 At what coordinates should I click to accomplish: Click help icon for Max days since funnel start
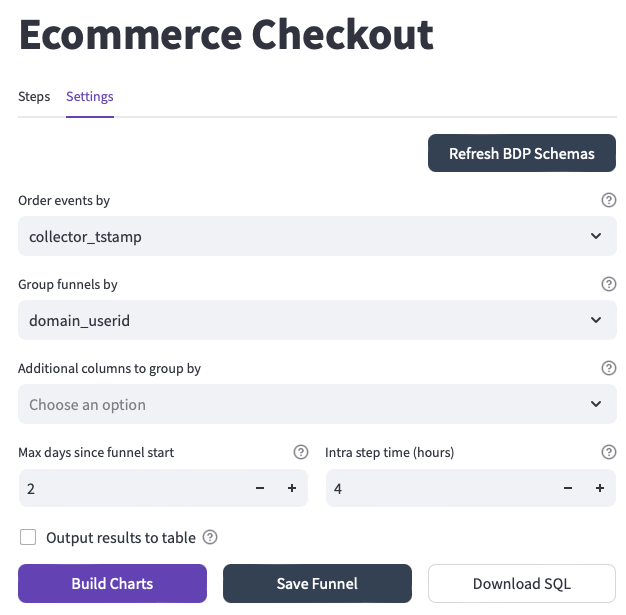(300, 452)
